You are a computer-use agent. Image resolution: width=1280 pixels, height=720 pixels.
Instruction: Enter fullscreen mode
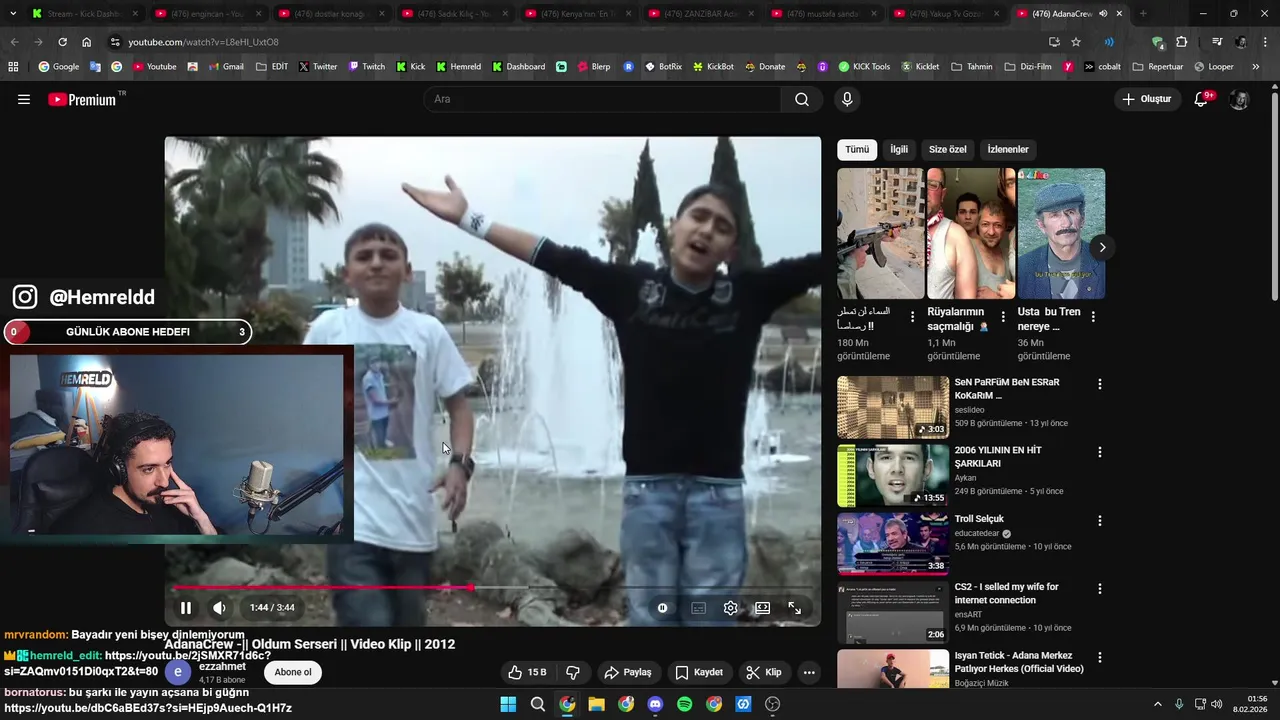pyautogui.click(x=794, y=608)
